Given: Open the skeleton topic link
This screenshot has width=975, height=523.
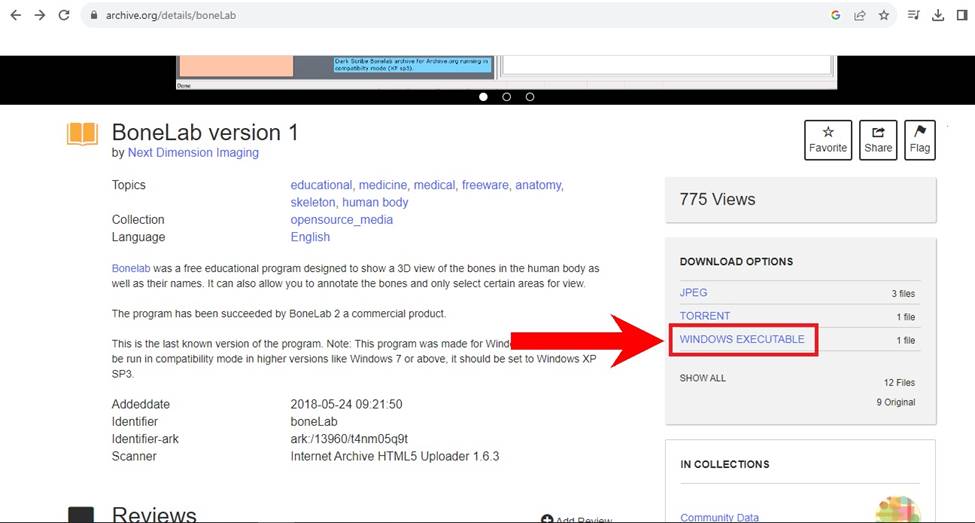Looking at the screenshot, I should click(313, 202).
